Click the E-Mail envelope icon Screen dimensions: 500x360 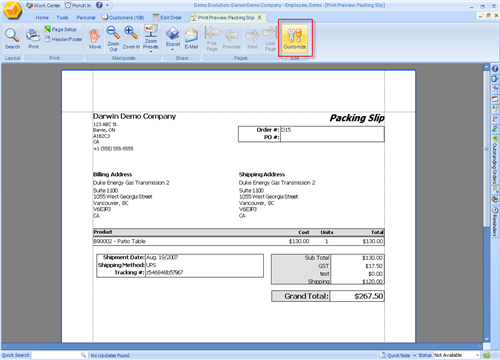[191, 35]
